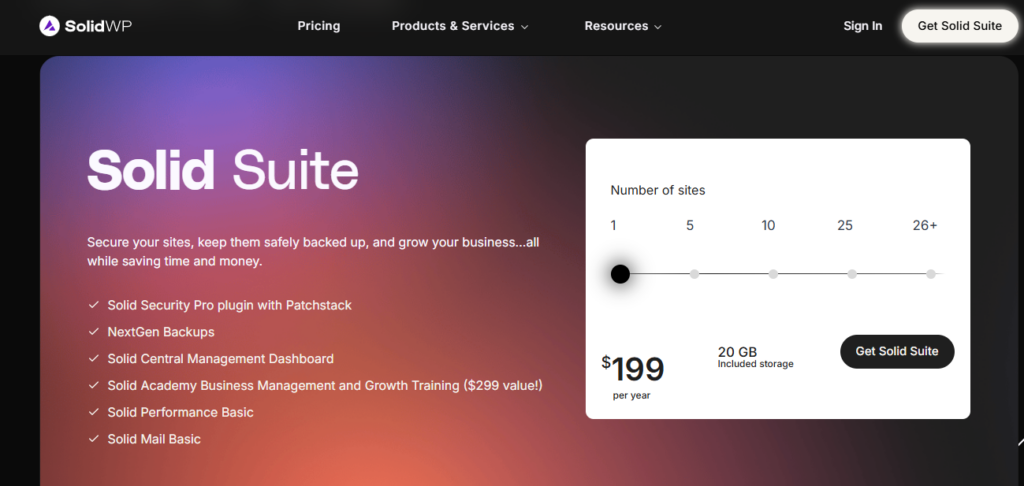
Task: Click the SolidWP wordmark text
Action: pyautogui.click(x=100, y=26)
